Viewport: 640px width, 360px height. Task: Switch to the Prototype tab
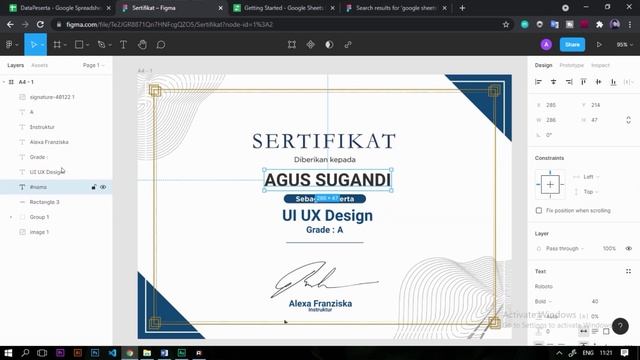pyautogui.click(x=571, y=65)
